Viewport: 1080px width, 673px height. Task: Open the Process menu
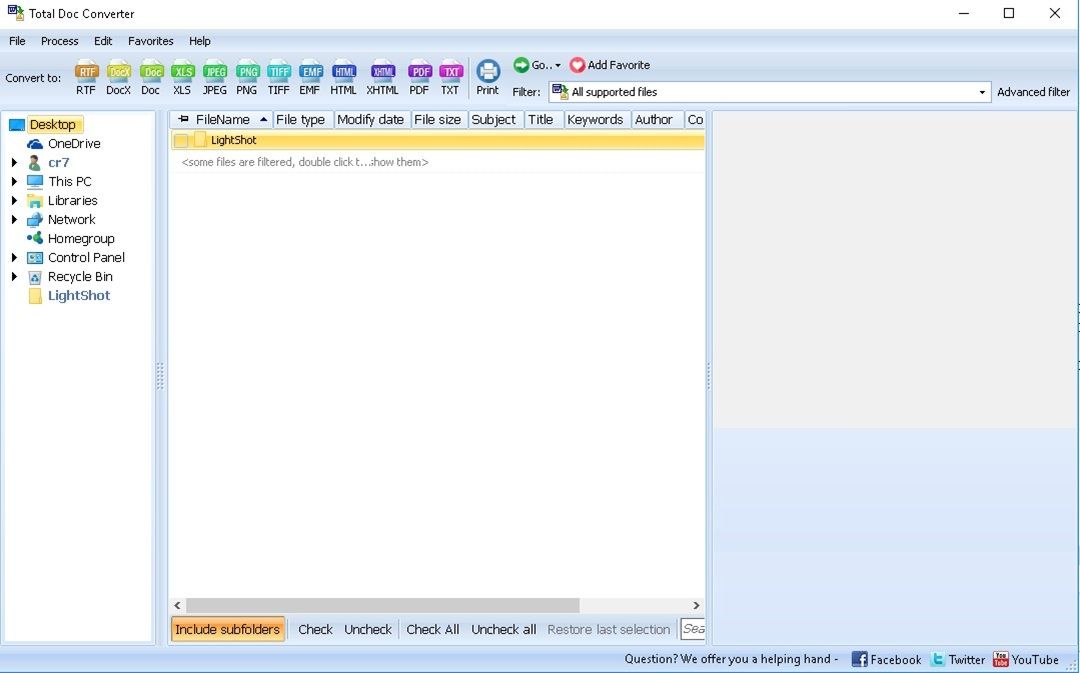[x=60, y=41]
